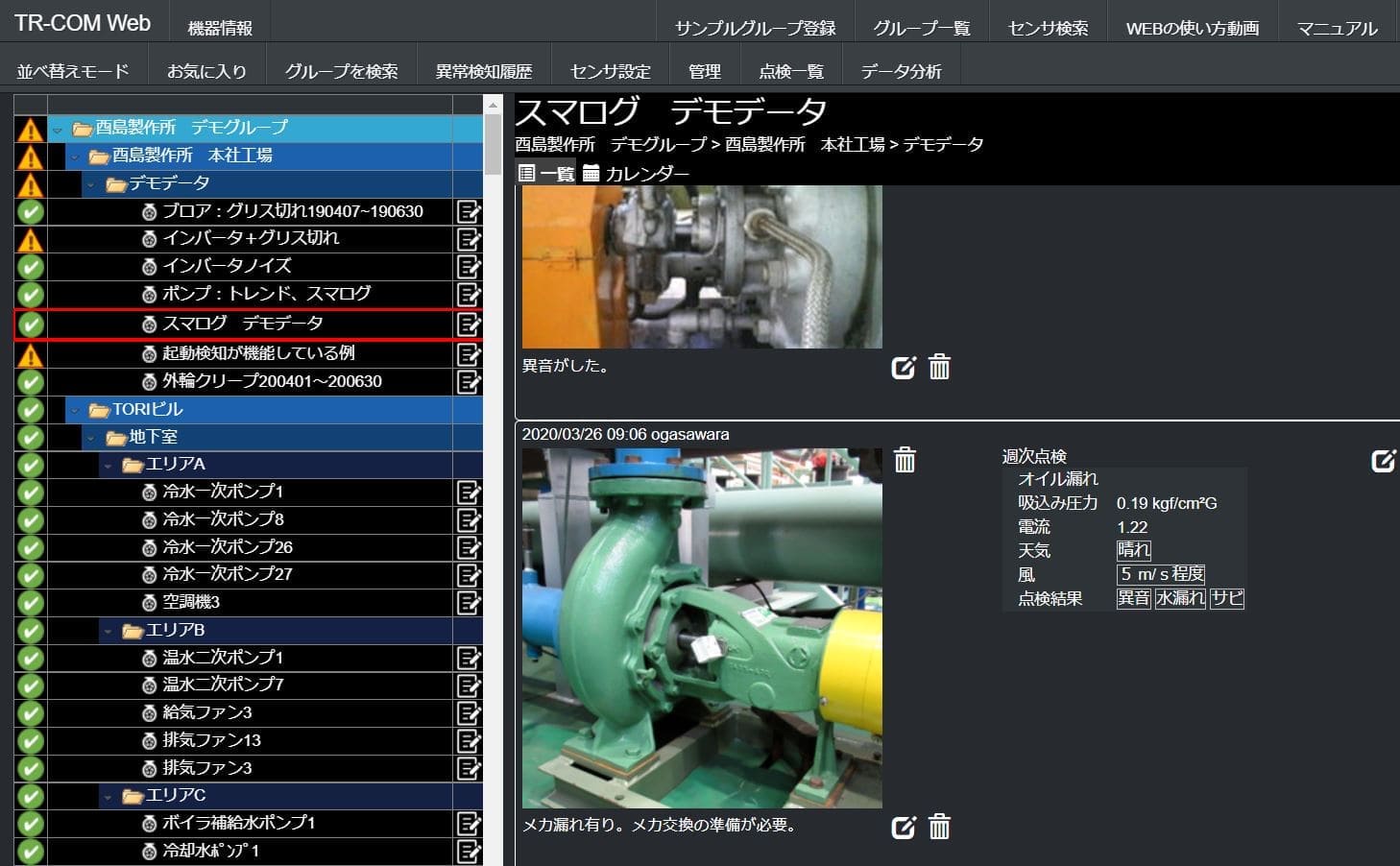Collapse the エリアA folder

point(109,466)
